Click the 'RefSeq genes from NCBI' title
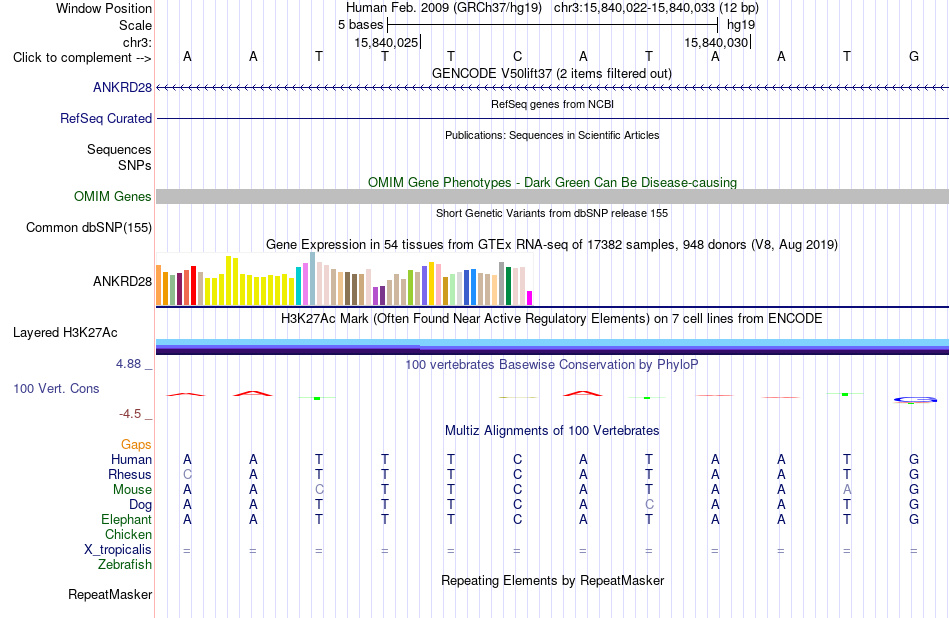950x618 pixels. [x=552, y=104]
